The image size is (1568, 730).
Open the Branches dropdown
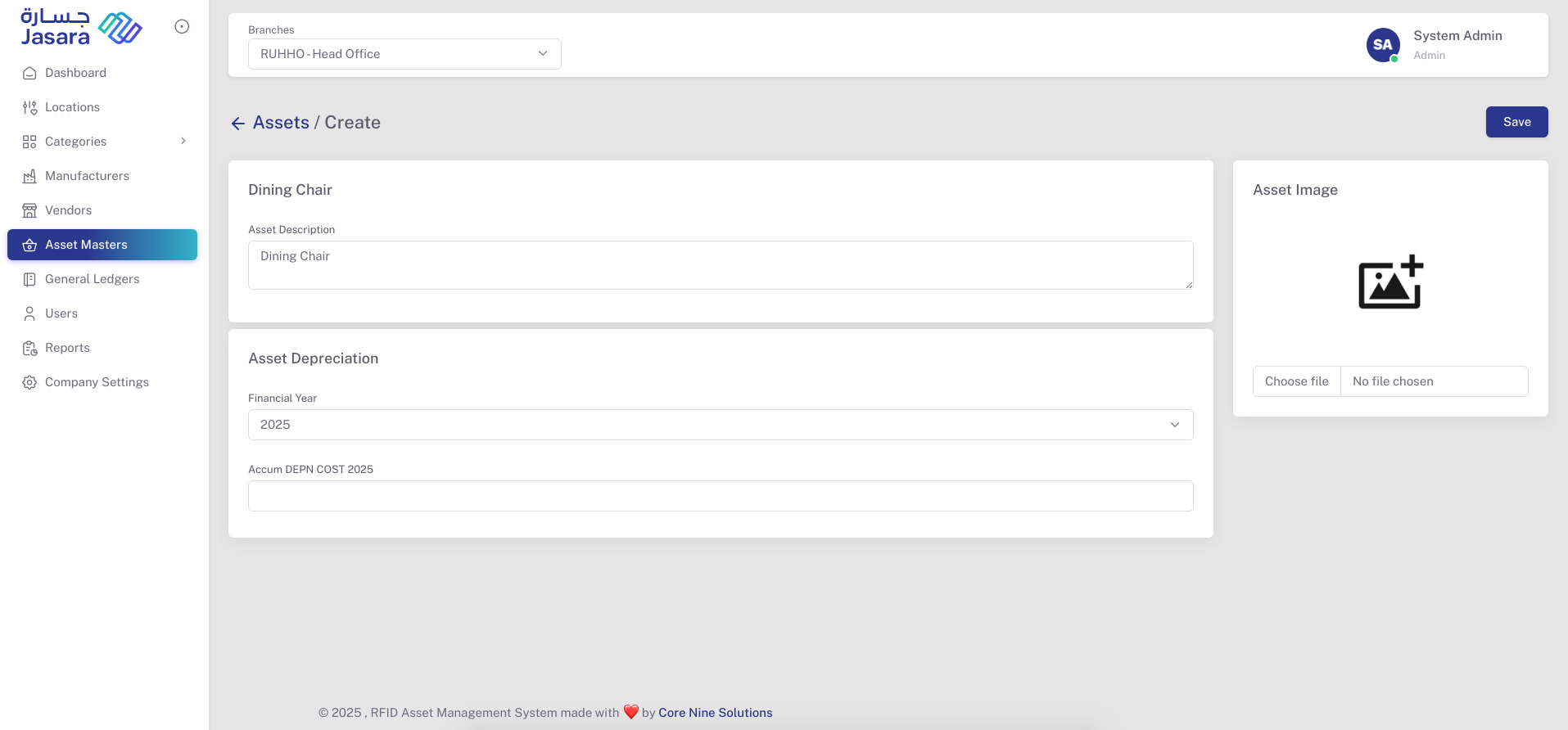pos(404,54)
